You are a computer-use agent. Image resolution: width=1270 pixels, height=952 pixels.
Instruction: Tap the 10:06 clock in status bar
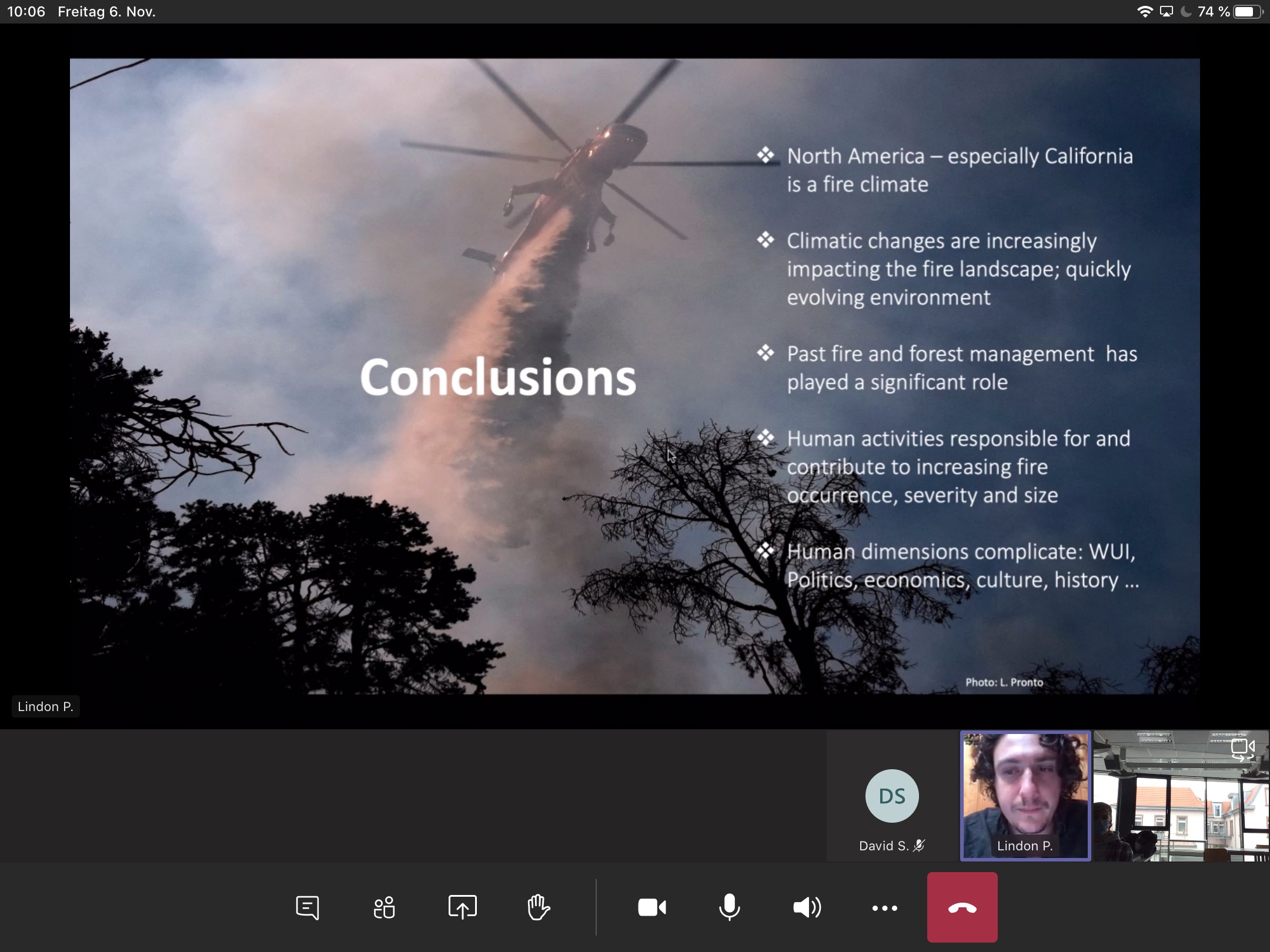tap(26, 12)
